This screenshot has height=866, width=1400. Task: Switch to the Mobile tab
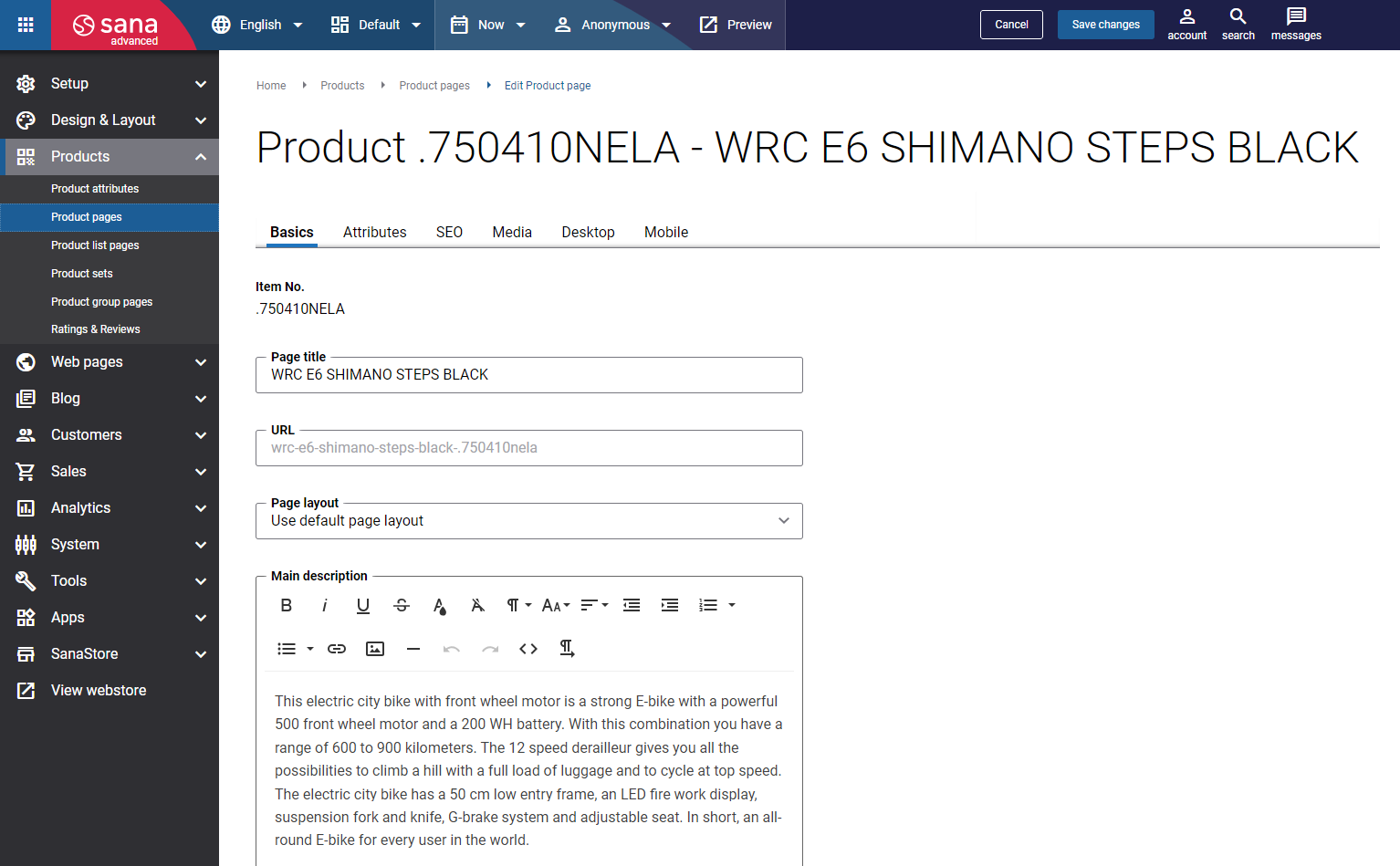pos(666,232)
